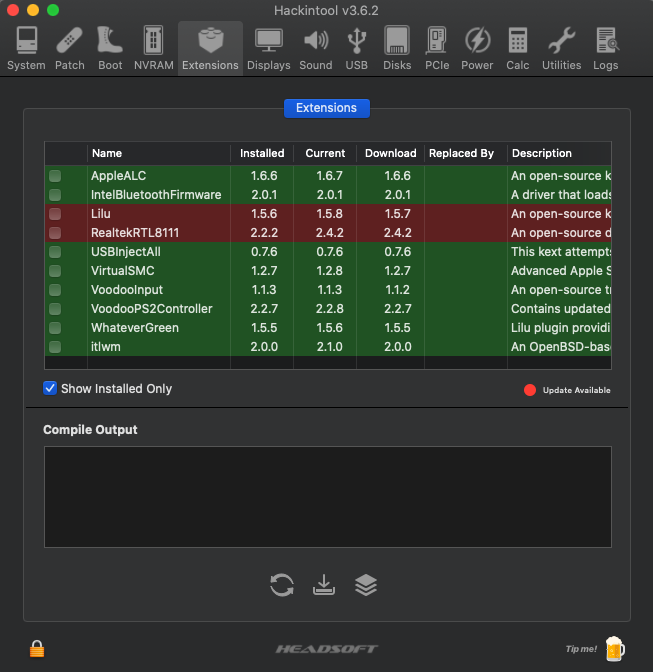Open the Power toolbar section
653x672 pixels.
coord(477,48)
